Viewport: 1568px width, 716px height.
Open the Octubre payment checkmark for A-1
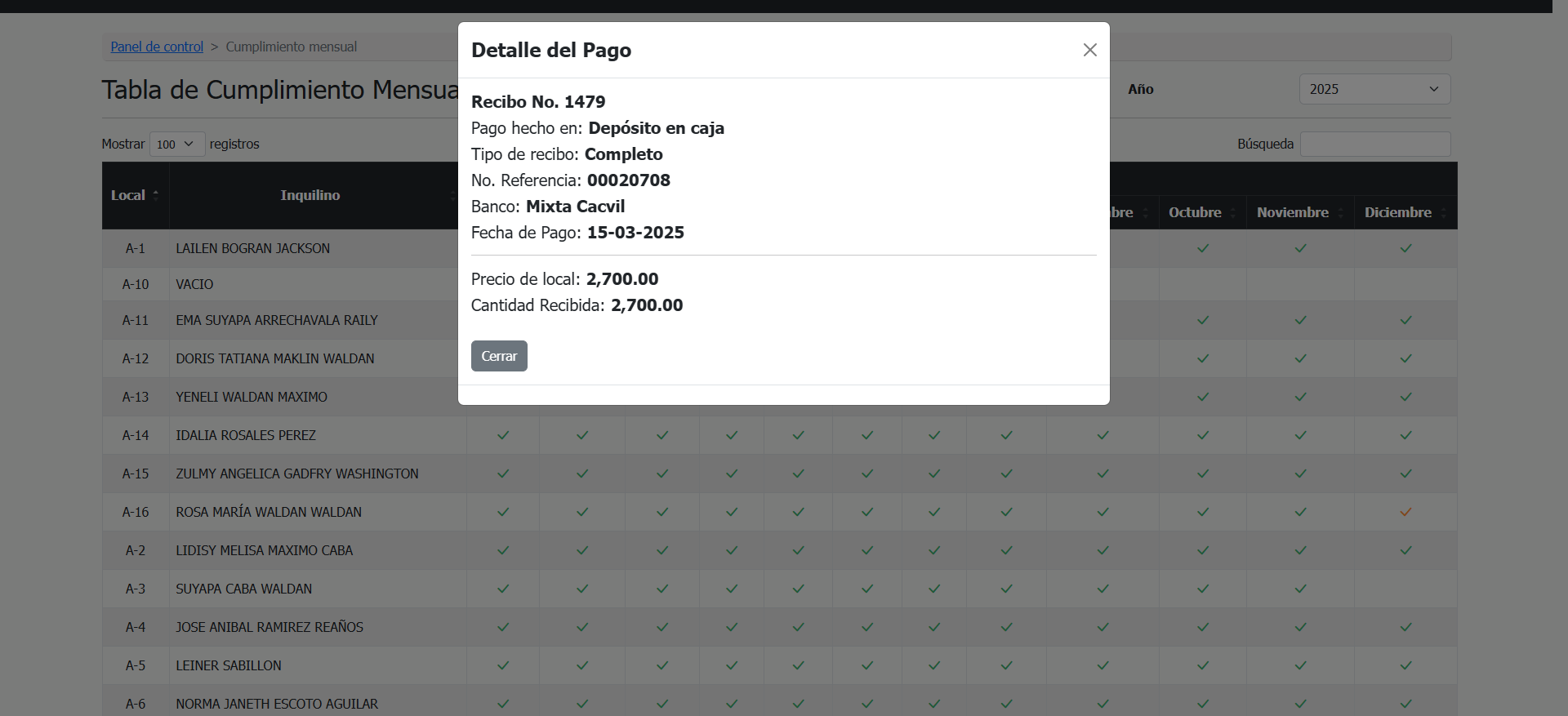(1202, 249)
